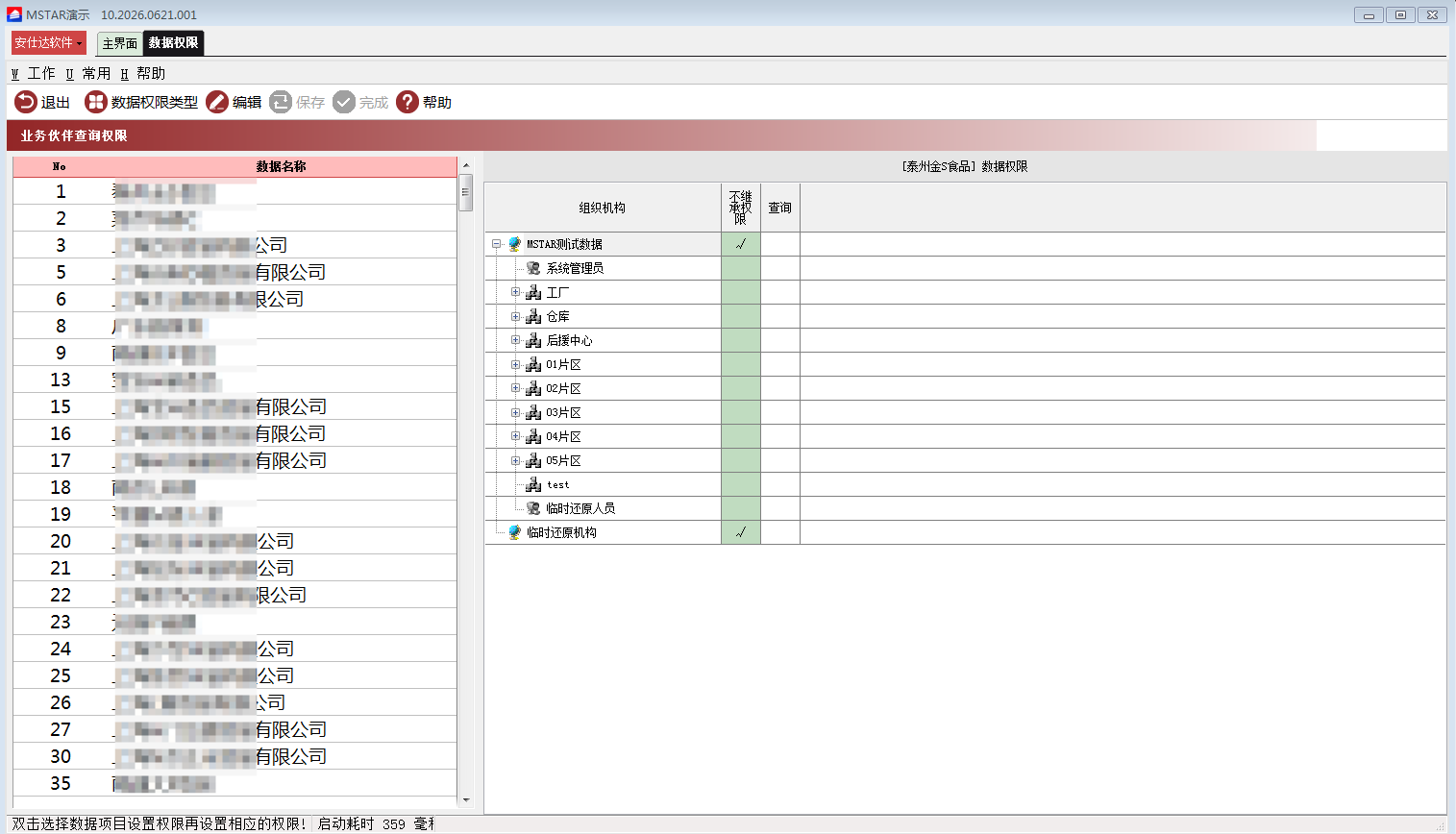Image resolution: width=1456 pixels, height=834 pixels.
Task: Click the No column header
Action: click(60, 166)
